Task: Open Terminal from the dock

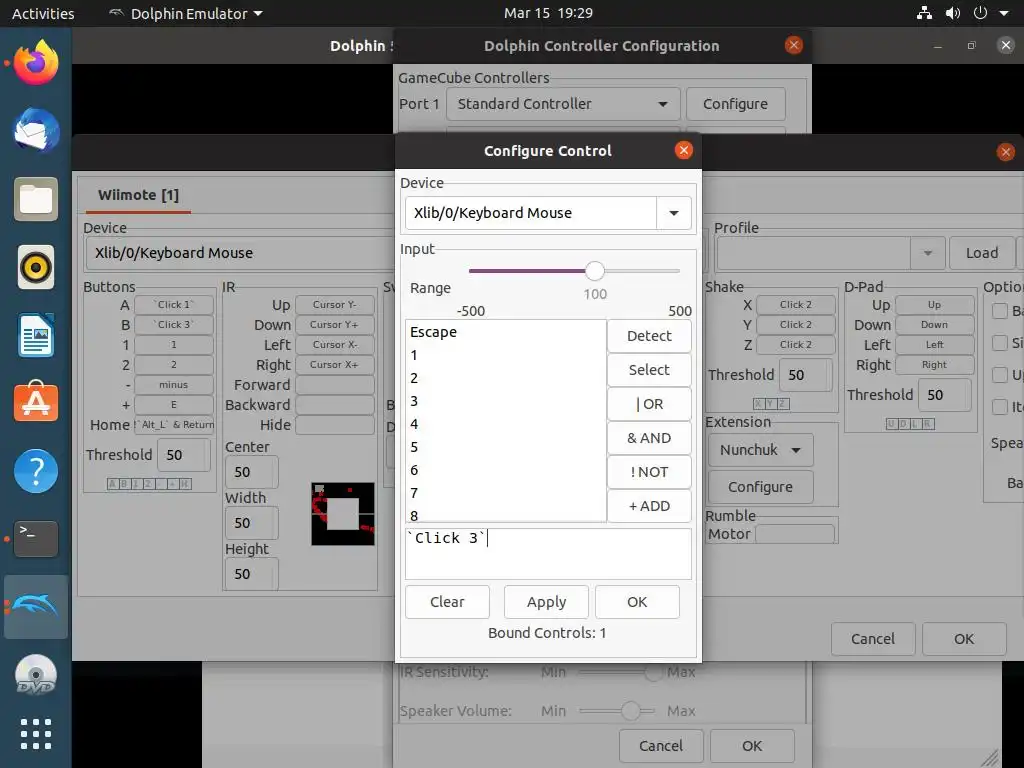Action: 36,539
